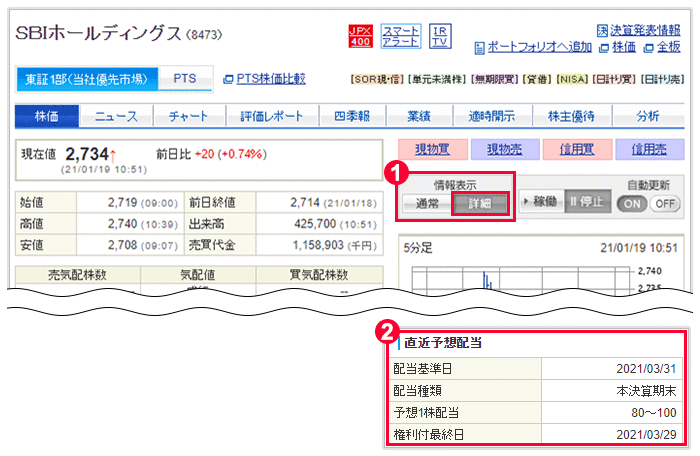Click the [無期限買] label tag
The width and height of the screenshot is (700, 456).
point(495,79)
